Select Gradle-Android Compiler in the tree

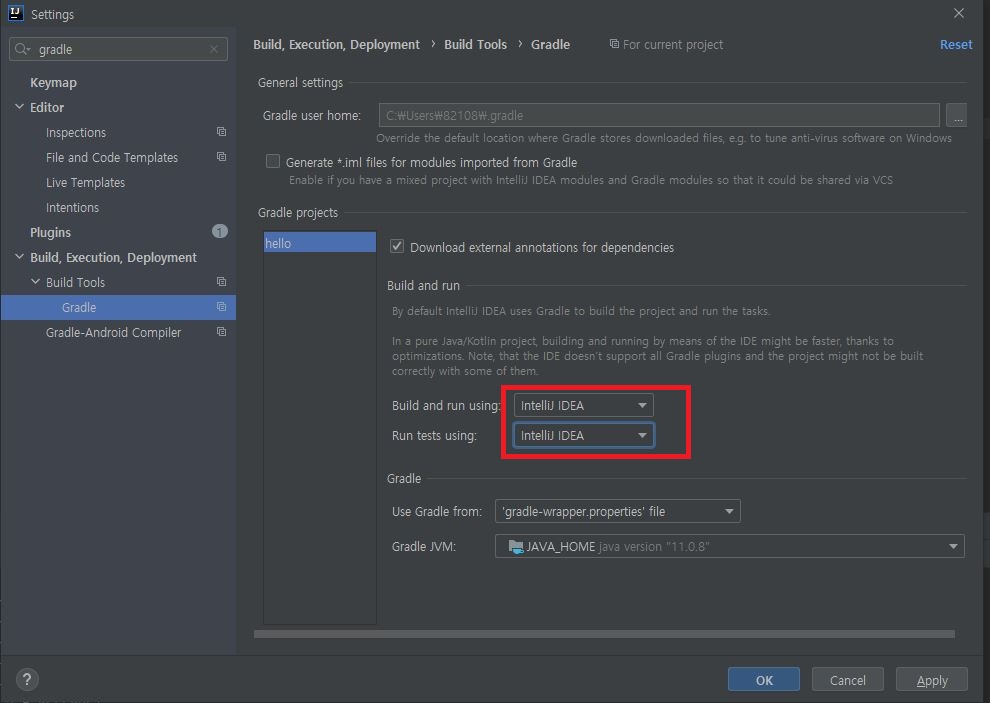pos(114,332)
